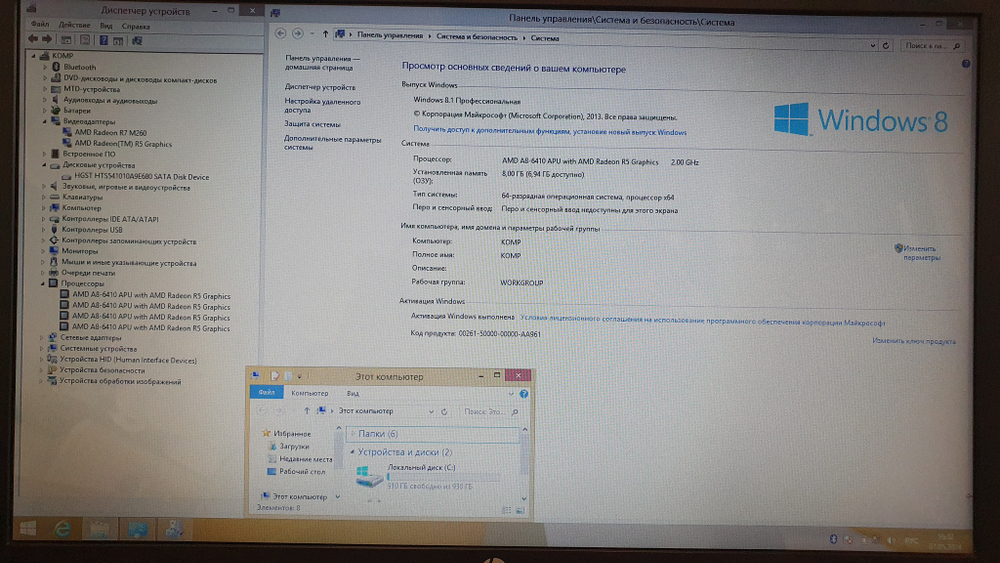Select Недавние места in navigation pane
The width and height of the screenshot is (1000, 563).
(305, 459)
